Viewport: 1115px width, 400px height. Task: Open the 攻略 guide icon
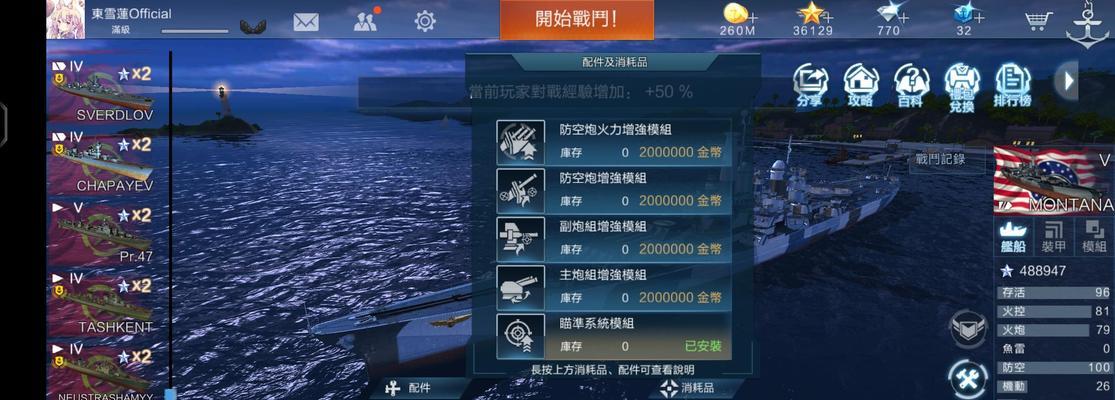860,85
